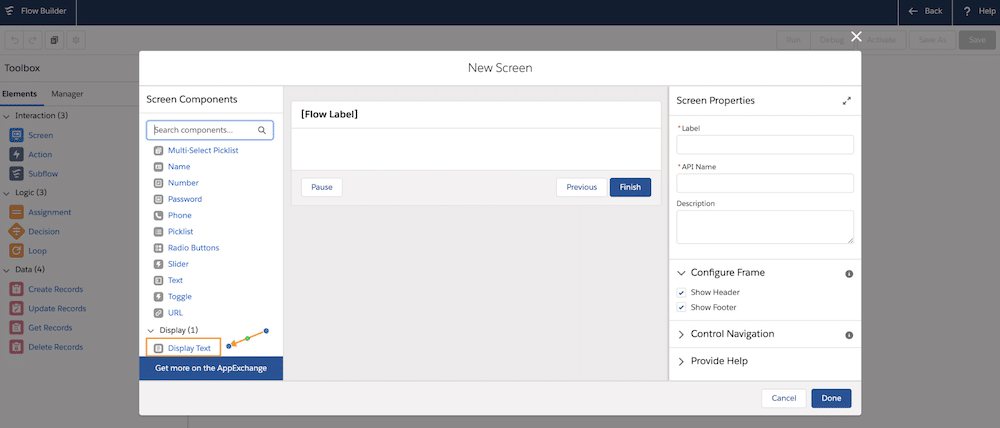Click the Screen element icon in Toolbox

click(x=17, y=135)
